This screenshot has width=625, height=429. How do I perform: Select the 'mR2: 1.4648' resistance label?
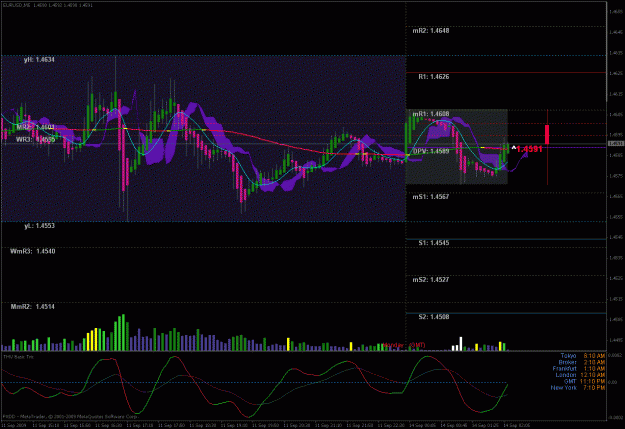(431, 31)
